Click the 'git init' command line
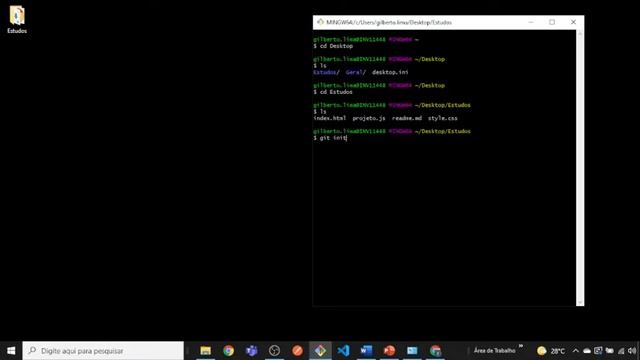The height and width of the screenshot is (360, 640). 330,138
